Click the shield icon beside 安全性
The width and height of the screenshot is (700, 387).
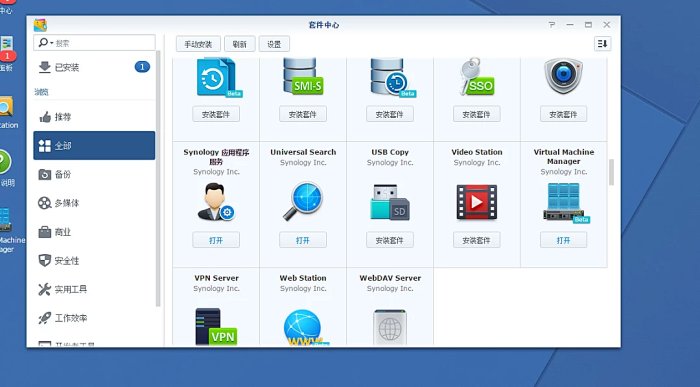tap(45, 261)
